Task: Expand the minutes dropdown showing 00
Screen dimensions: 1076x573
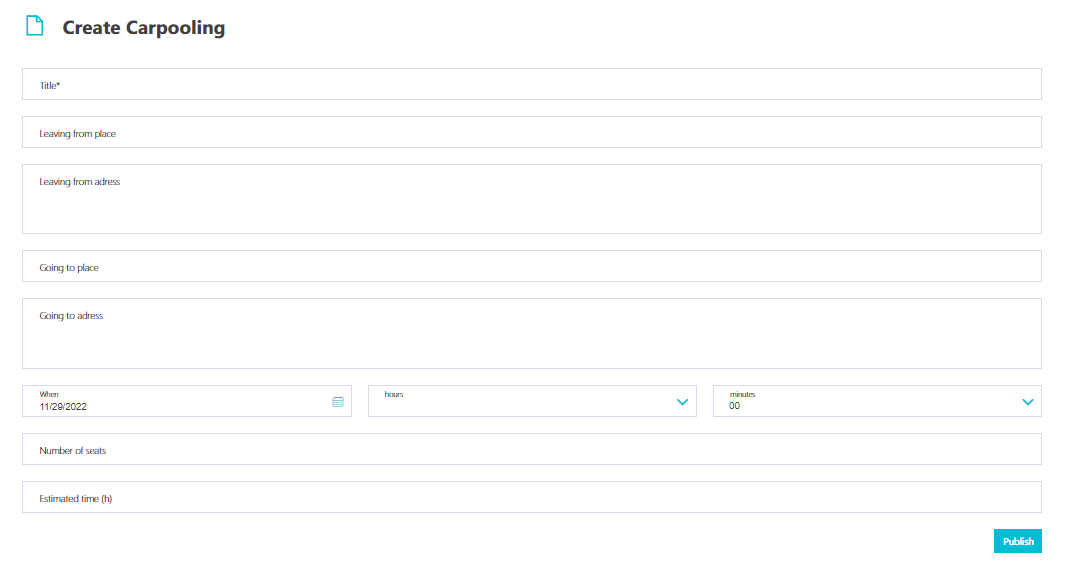Action: coord(877,401)
